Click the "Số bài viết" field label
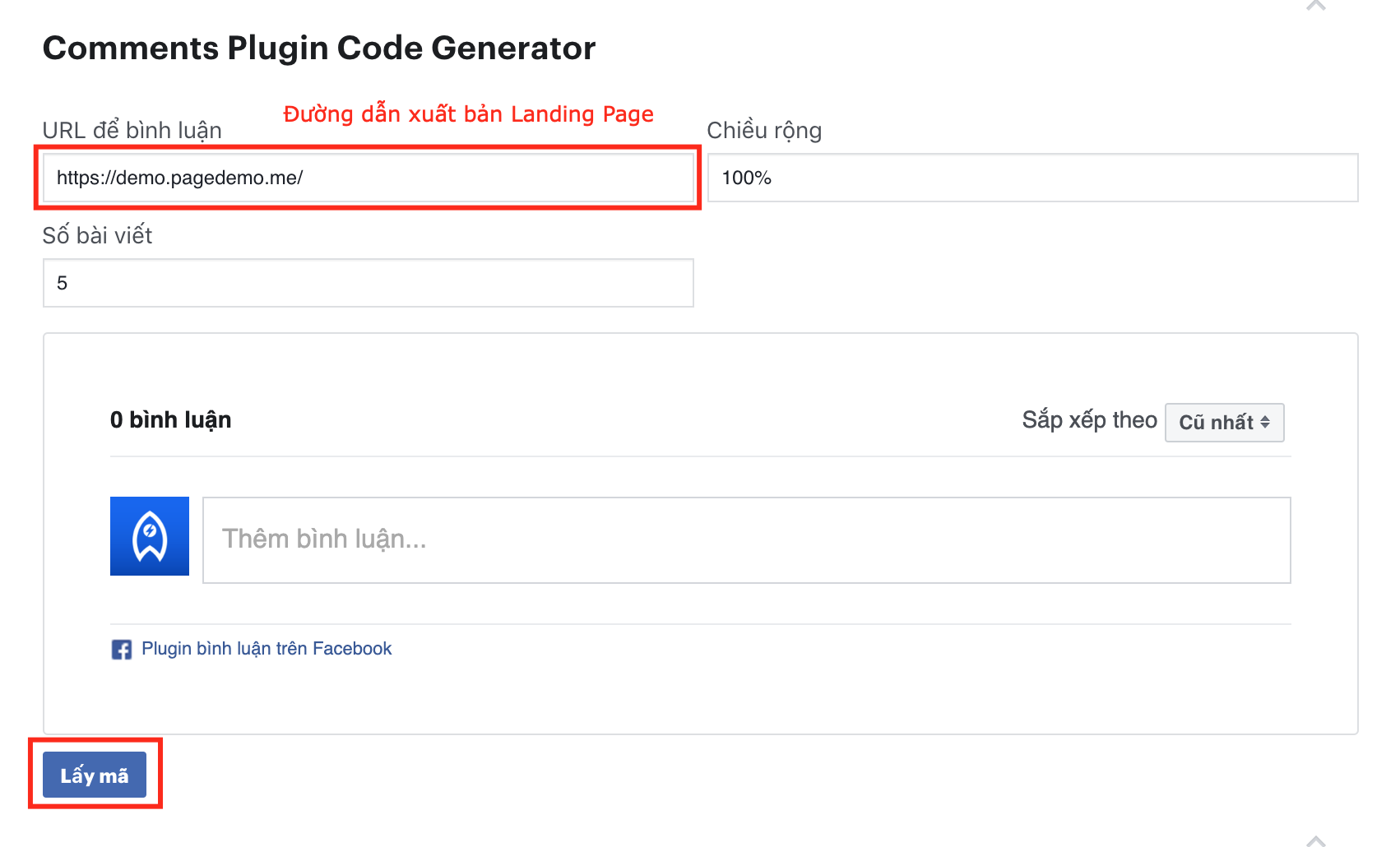The height and width of the screenshot is (847, 1400). [x=97, y=236]
